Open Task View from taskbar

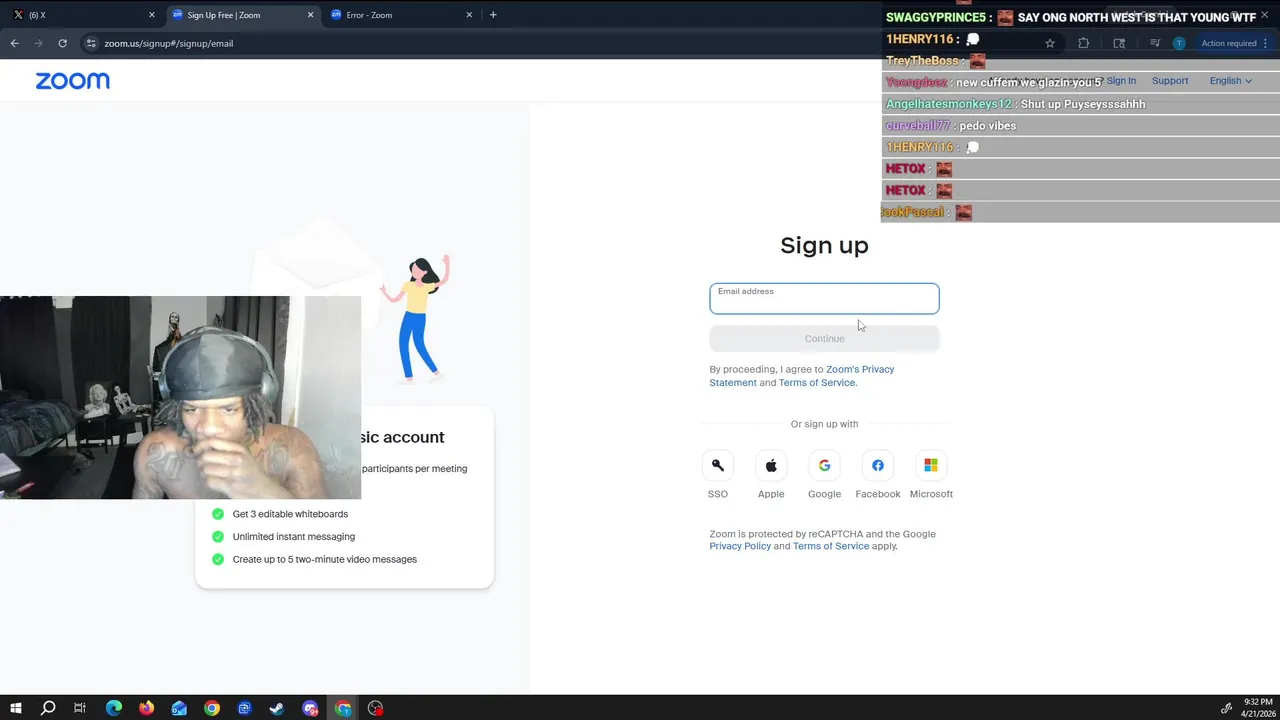[x=80, y=708]
